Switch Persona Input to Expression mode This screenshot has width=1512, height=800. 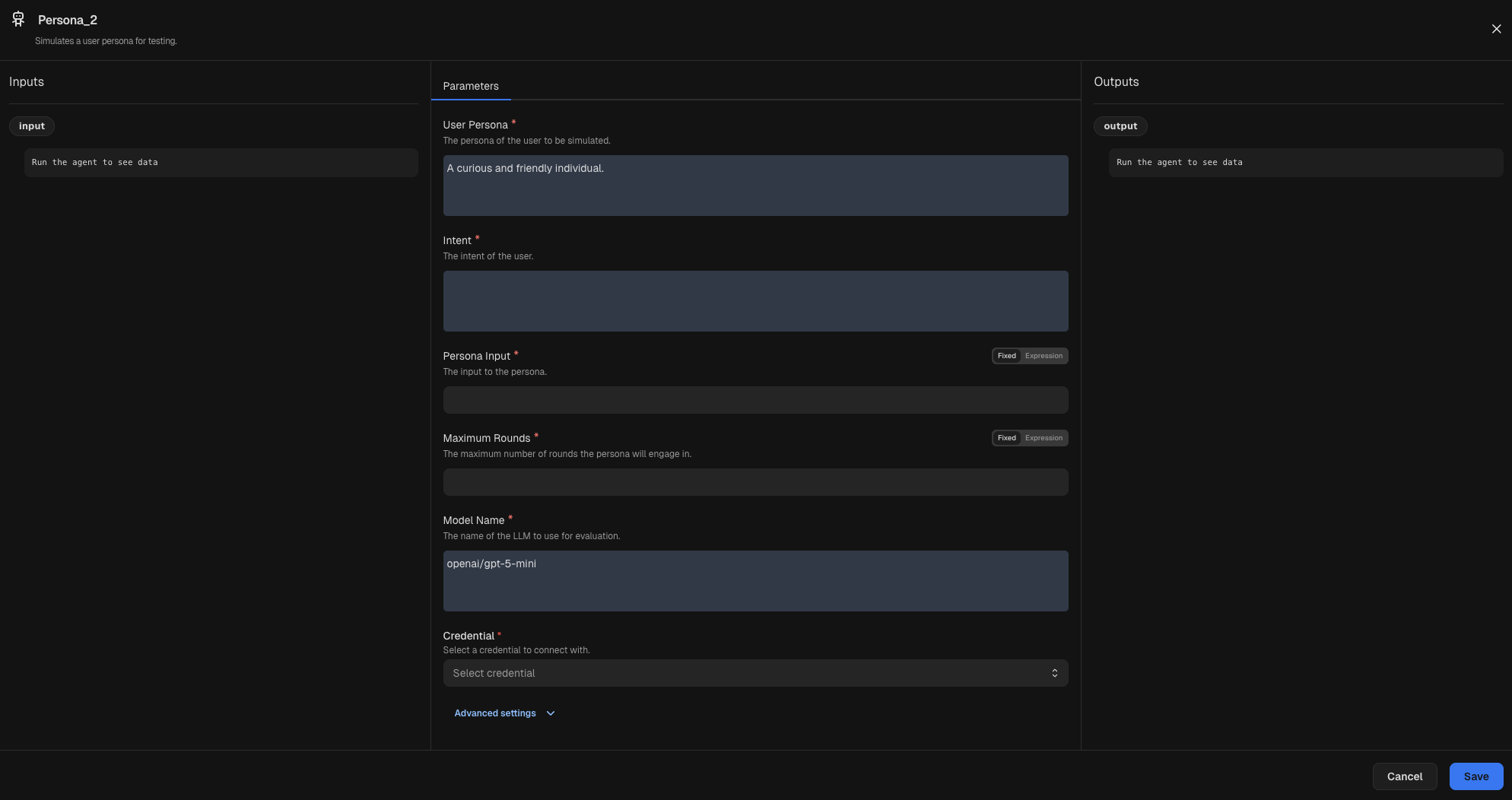click(1043, 355)
